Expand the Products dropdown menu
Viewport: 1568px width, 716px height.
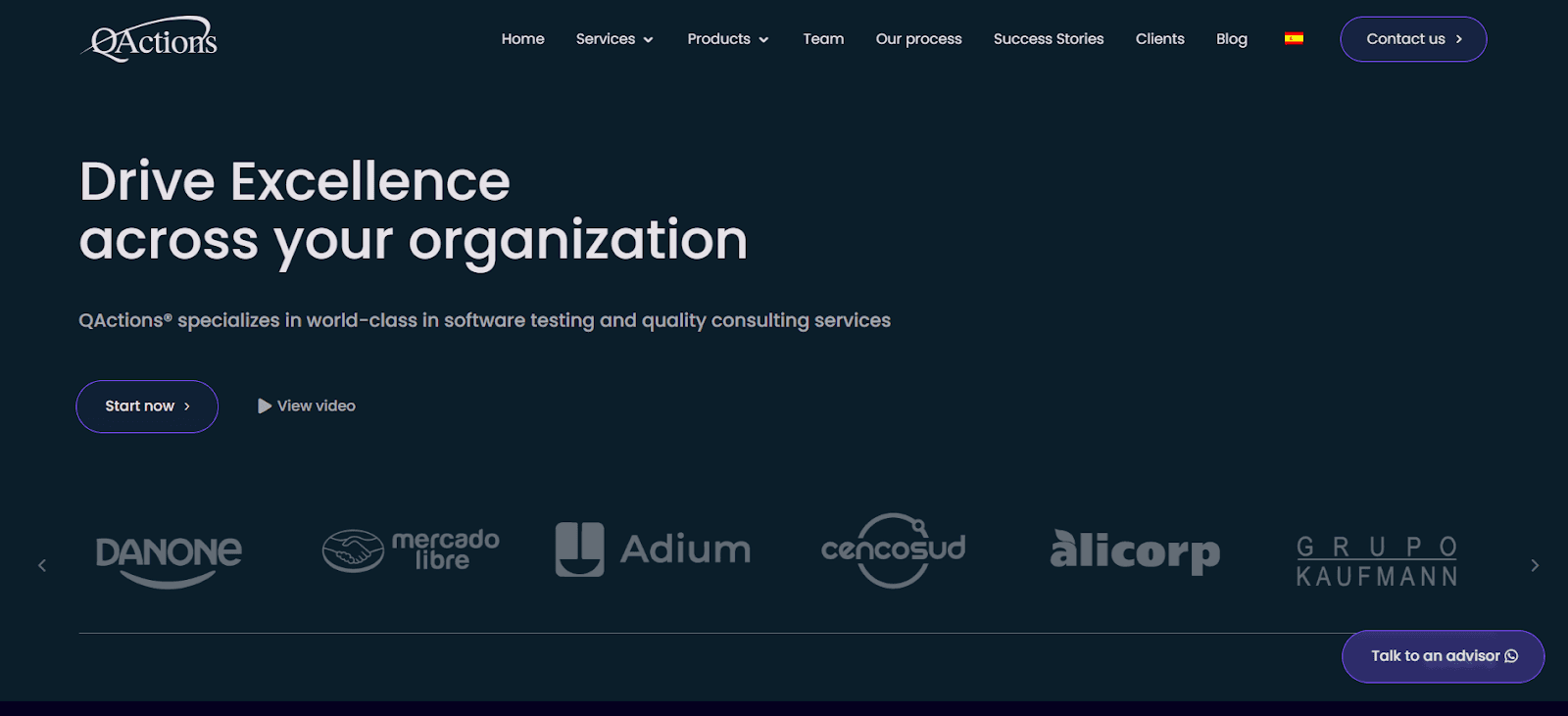pos(728,39)
